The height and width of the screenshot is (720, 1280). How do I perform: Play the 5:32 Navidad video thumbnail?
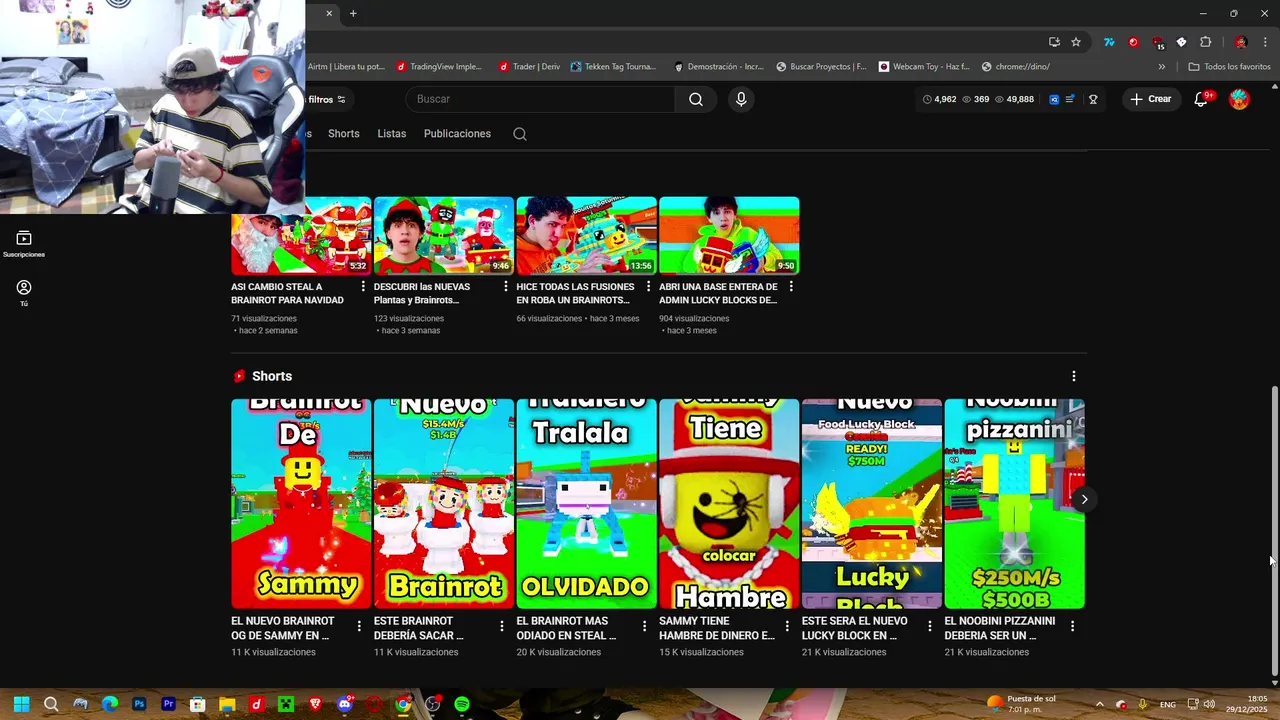click(301, 236)
